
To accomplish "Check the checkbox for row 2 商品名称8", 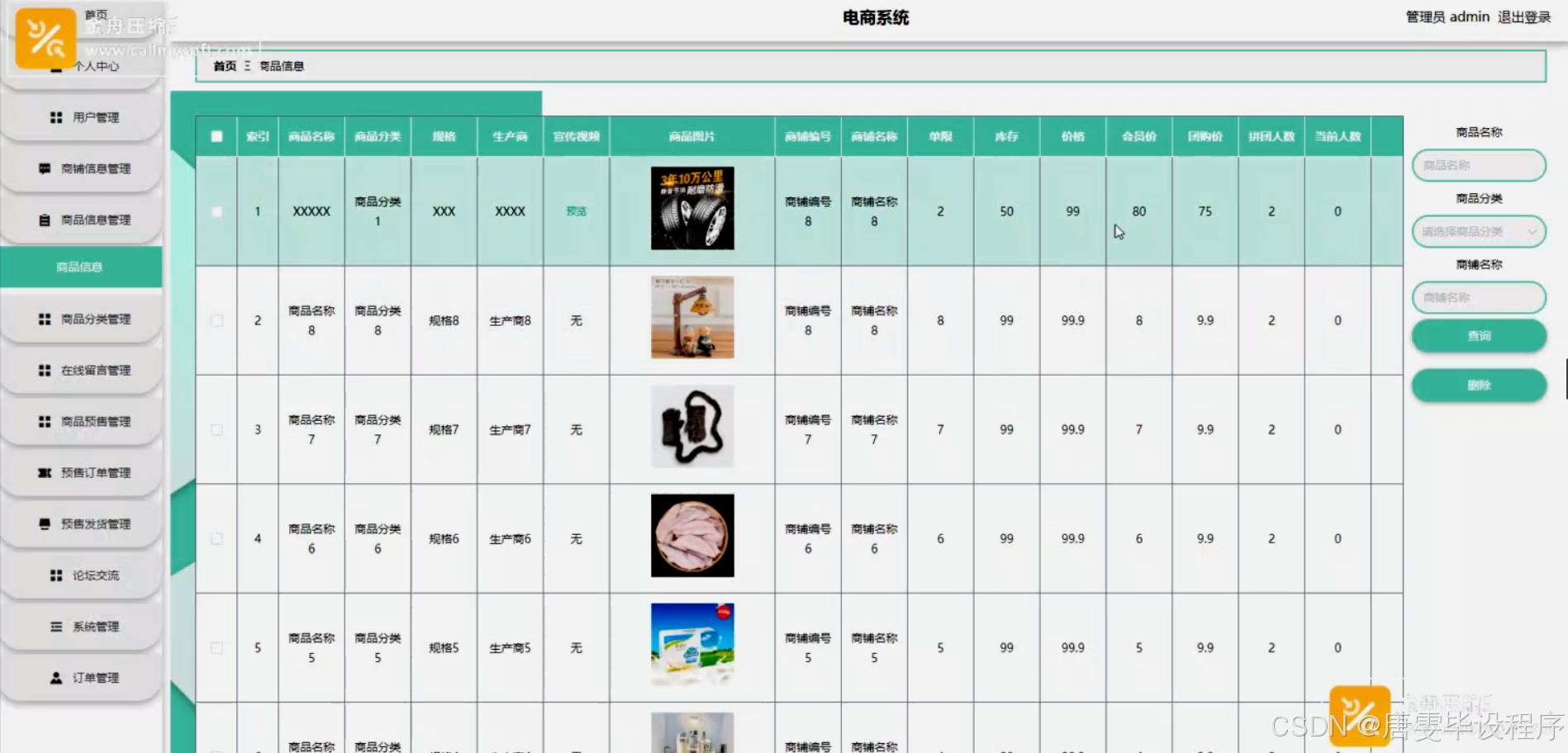I will (216, 320).
